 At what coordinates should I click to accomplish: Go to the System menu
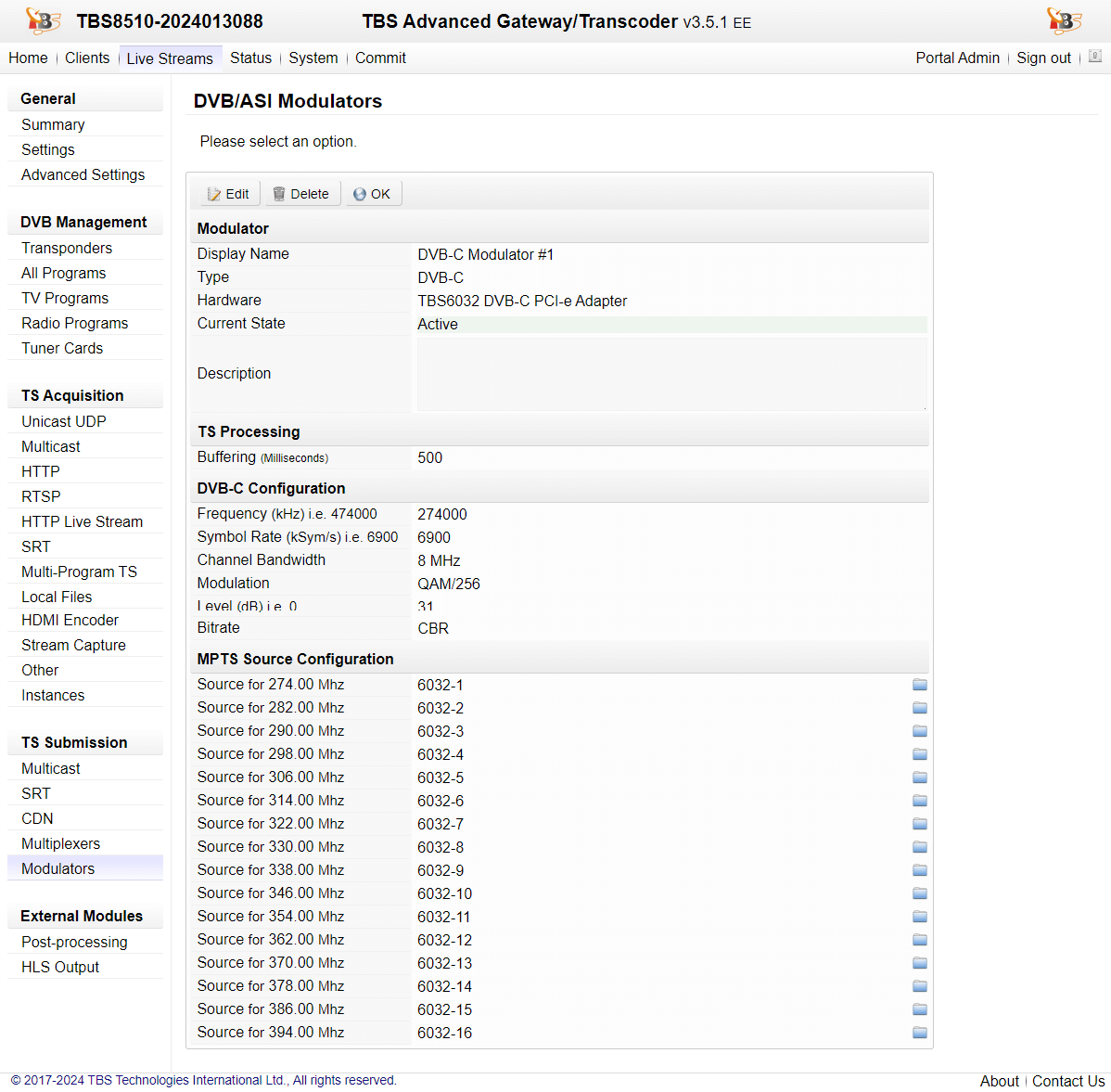(x=313, y=58)
